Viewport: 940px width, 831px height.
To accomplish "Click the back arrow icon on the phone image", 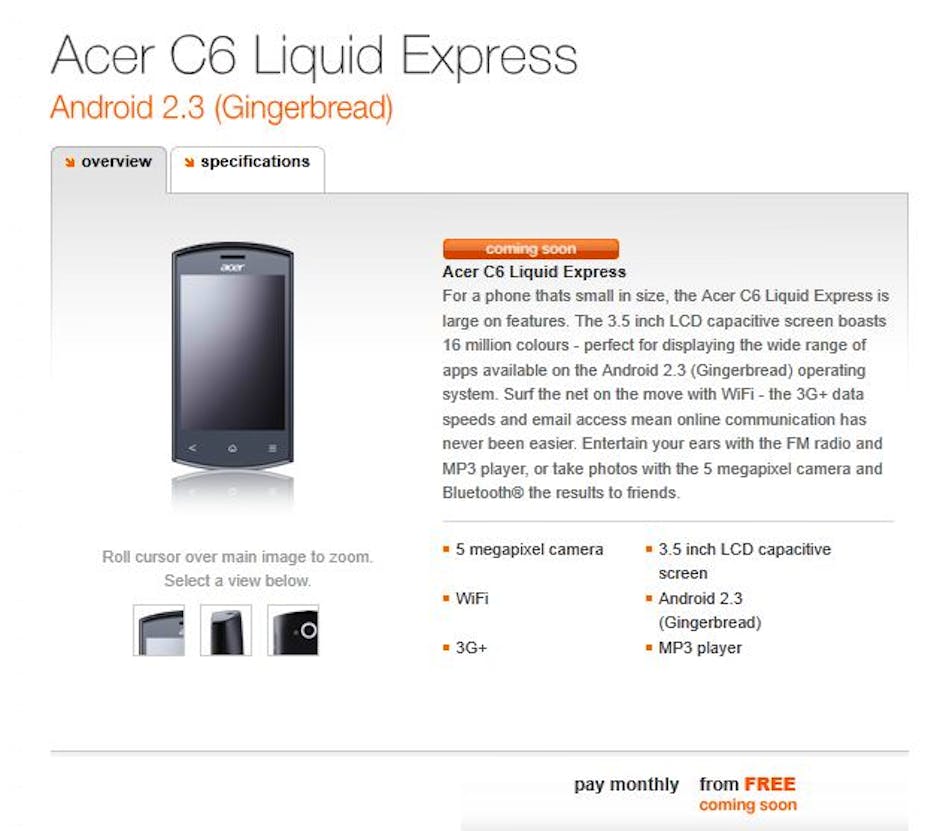I will [x=193, y=448].
